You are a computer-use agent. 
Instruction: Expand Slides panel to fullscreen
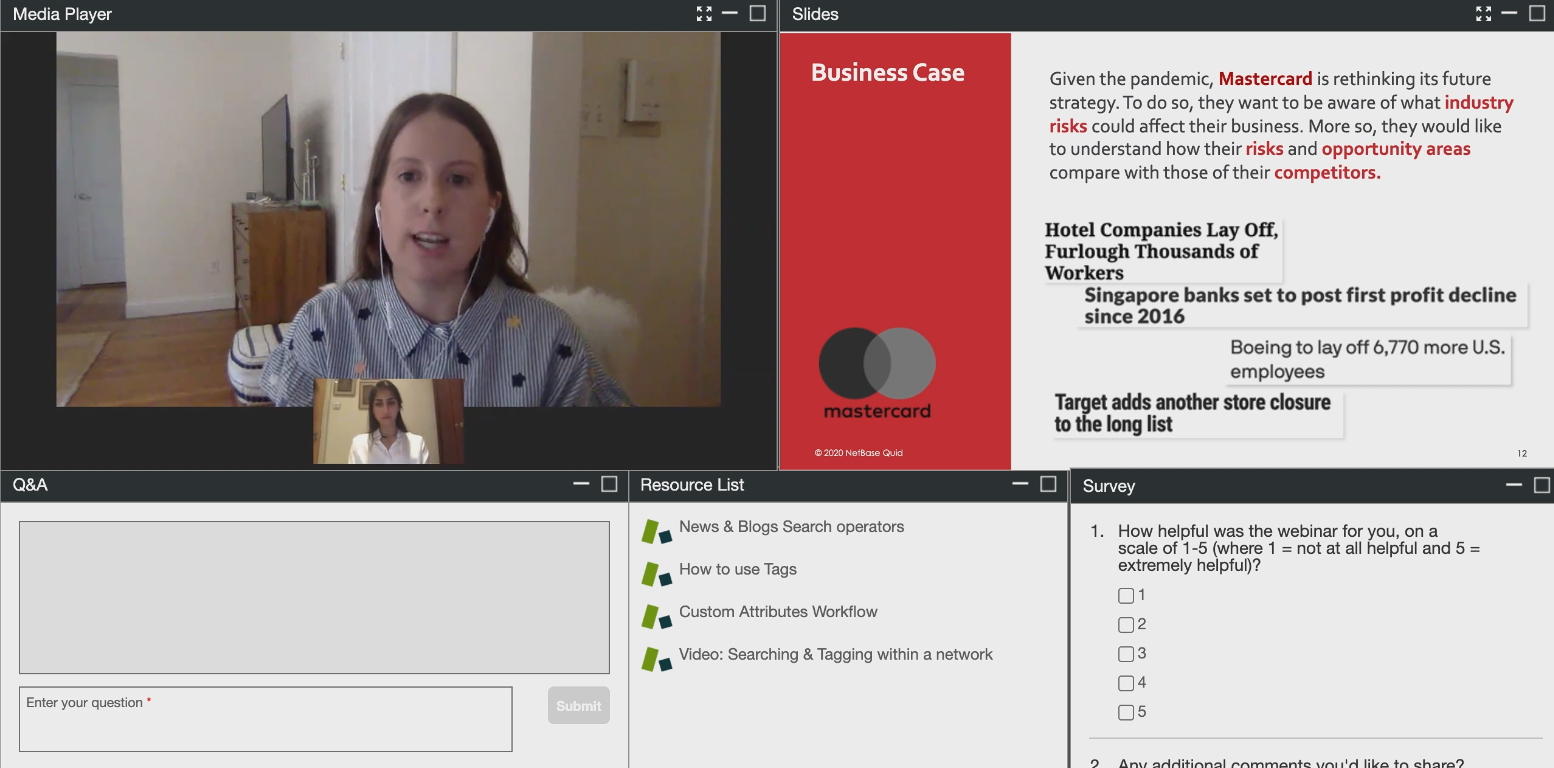click(1483, 14)
